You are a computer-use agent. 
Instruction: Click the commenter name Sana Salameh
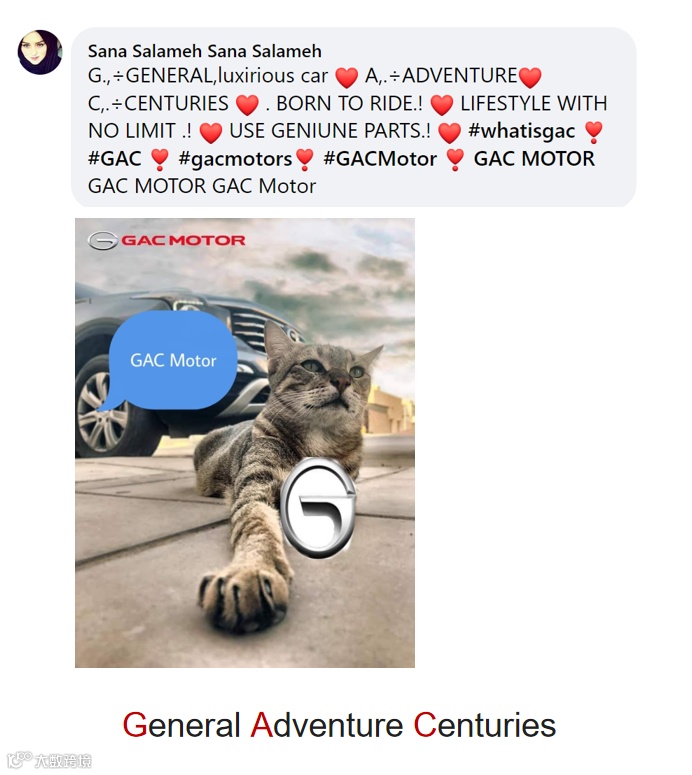point(205,51)
